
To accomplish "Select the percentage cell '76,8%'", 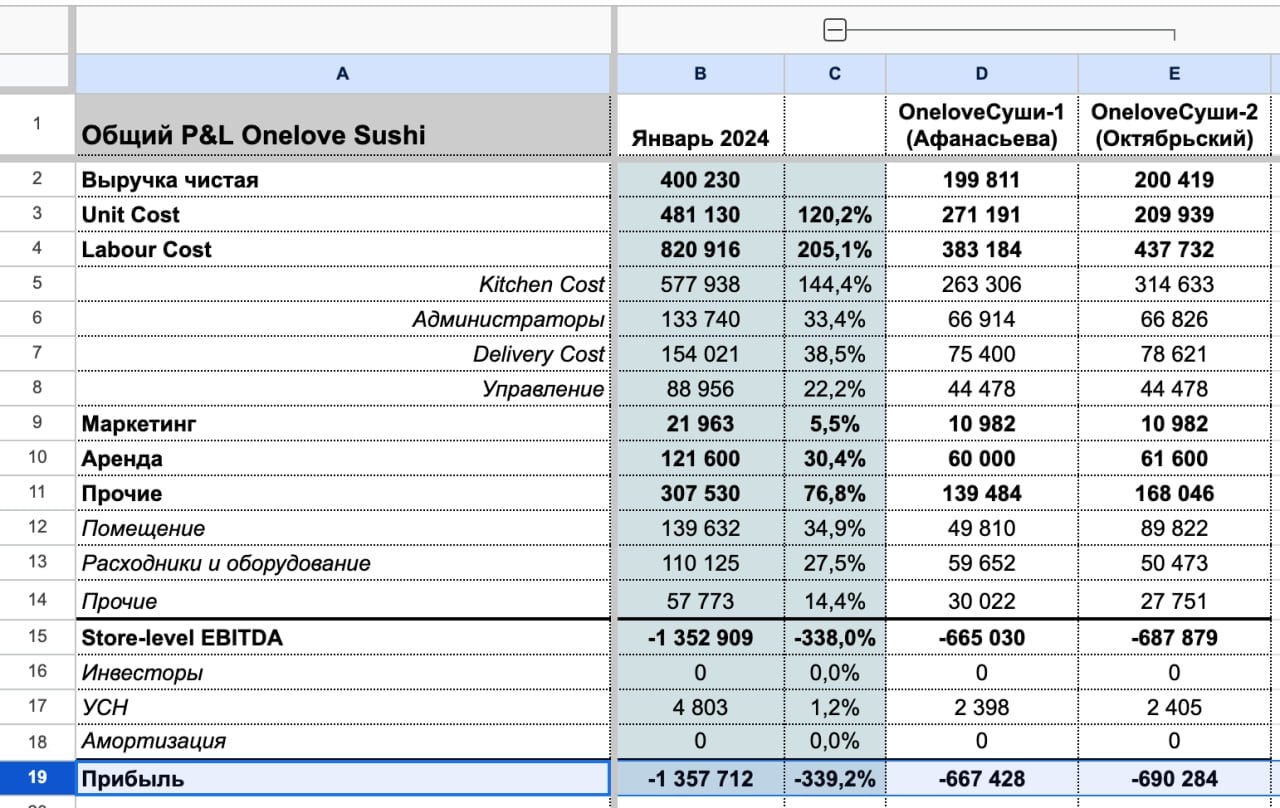I will (x=836, y=493).
